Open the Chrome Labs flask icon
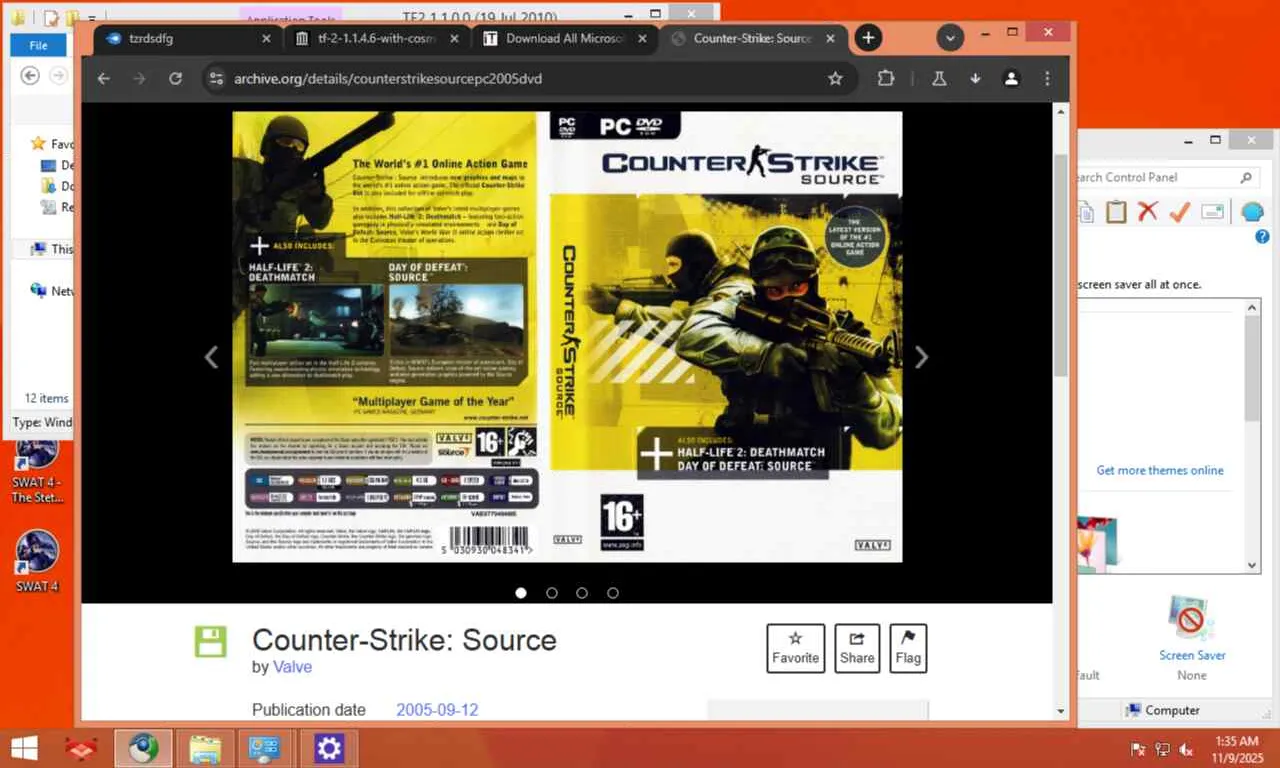This screenshot has height=768, width=1280. click(x=939, y=79)
